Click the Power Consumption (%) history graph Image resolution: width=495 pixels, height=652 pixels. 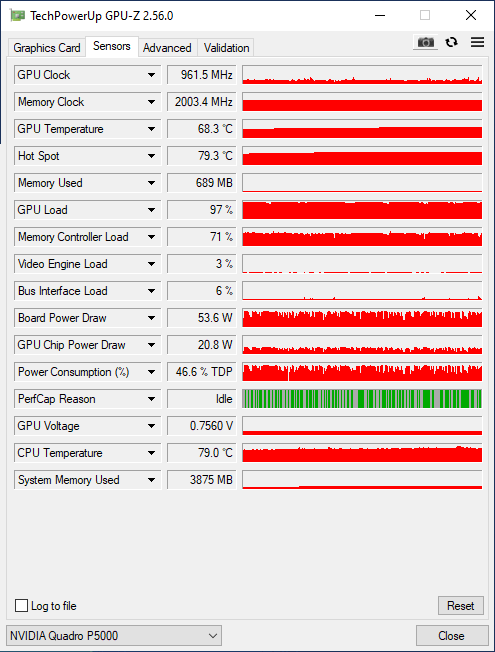(362, 372)
